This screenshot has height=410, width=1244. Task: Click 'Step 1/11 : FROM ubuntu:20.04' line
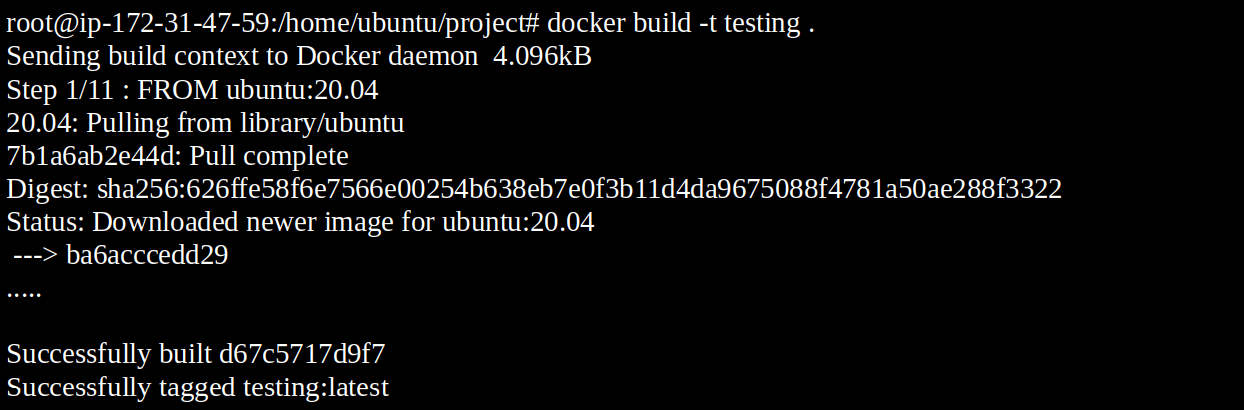pyautogui.click(x=192, y=90)
